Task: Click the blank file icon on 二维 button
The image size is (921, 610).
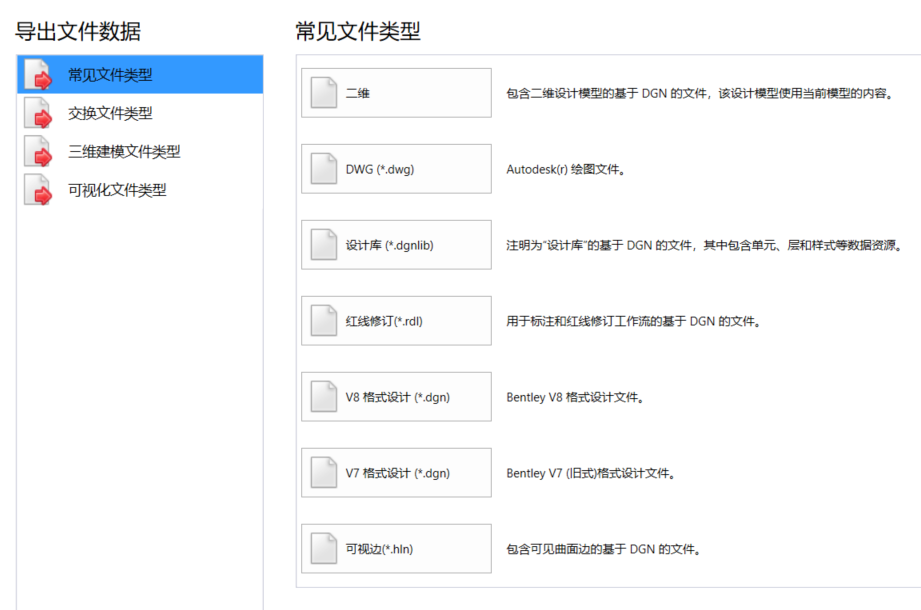Action: pos(324,93)
